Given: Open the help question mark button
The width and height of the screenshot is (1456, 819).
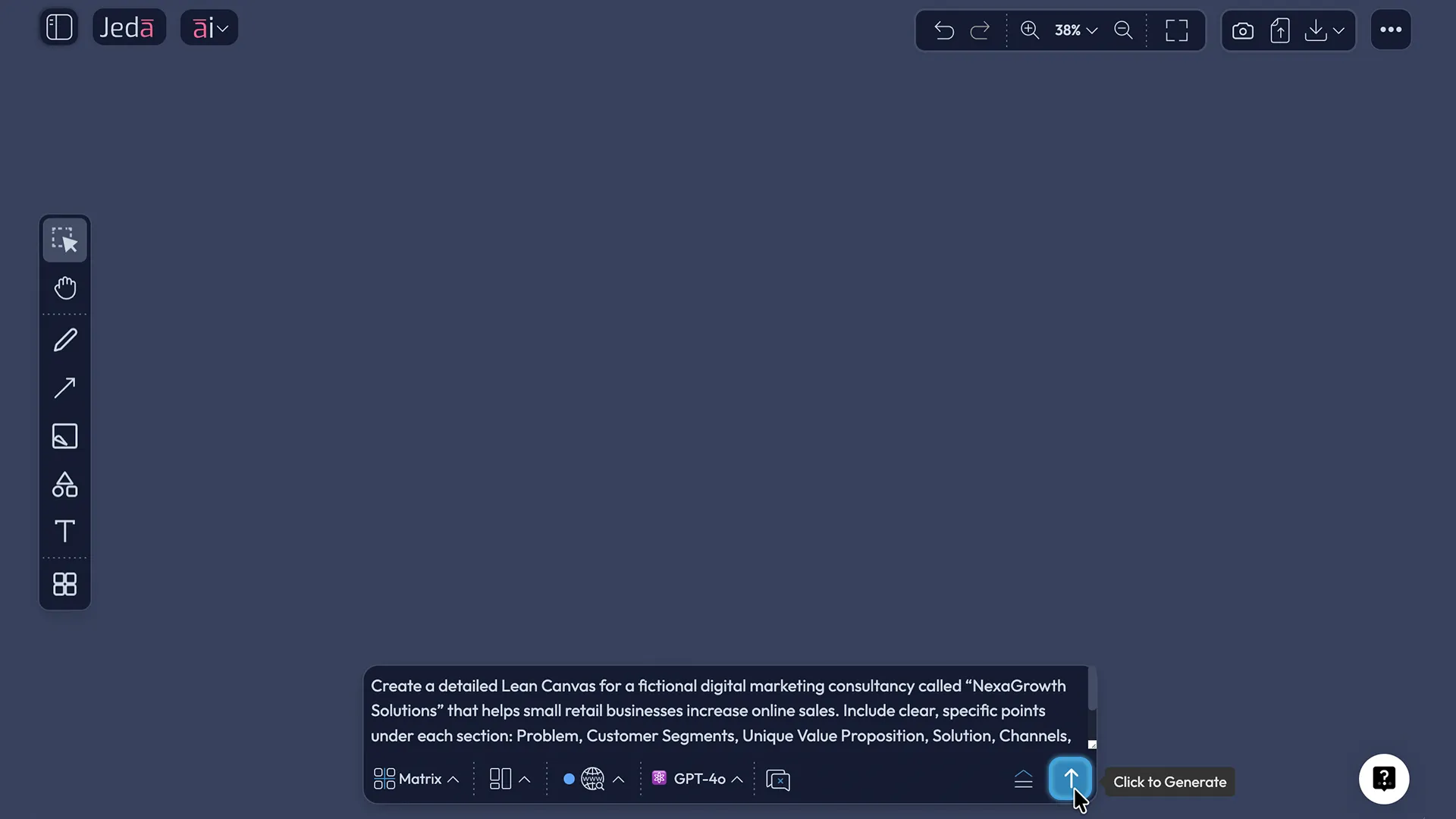Looking at the screenshot, I should click(x=1384, y=779).
